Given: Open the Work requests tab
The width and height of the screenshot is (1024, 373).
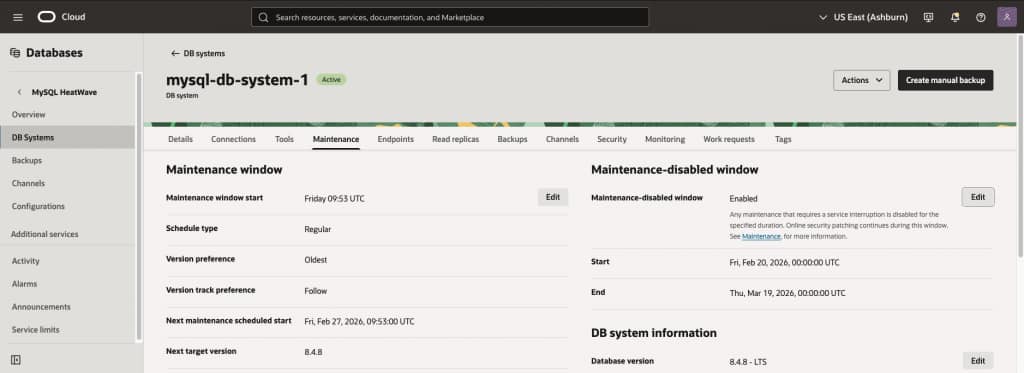Looking at the screenshot, I should coord(729,139).
